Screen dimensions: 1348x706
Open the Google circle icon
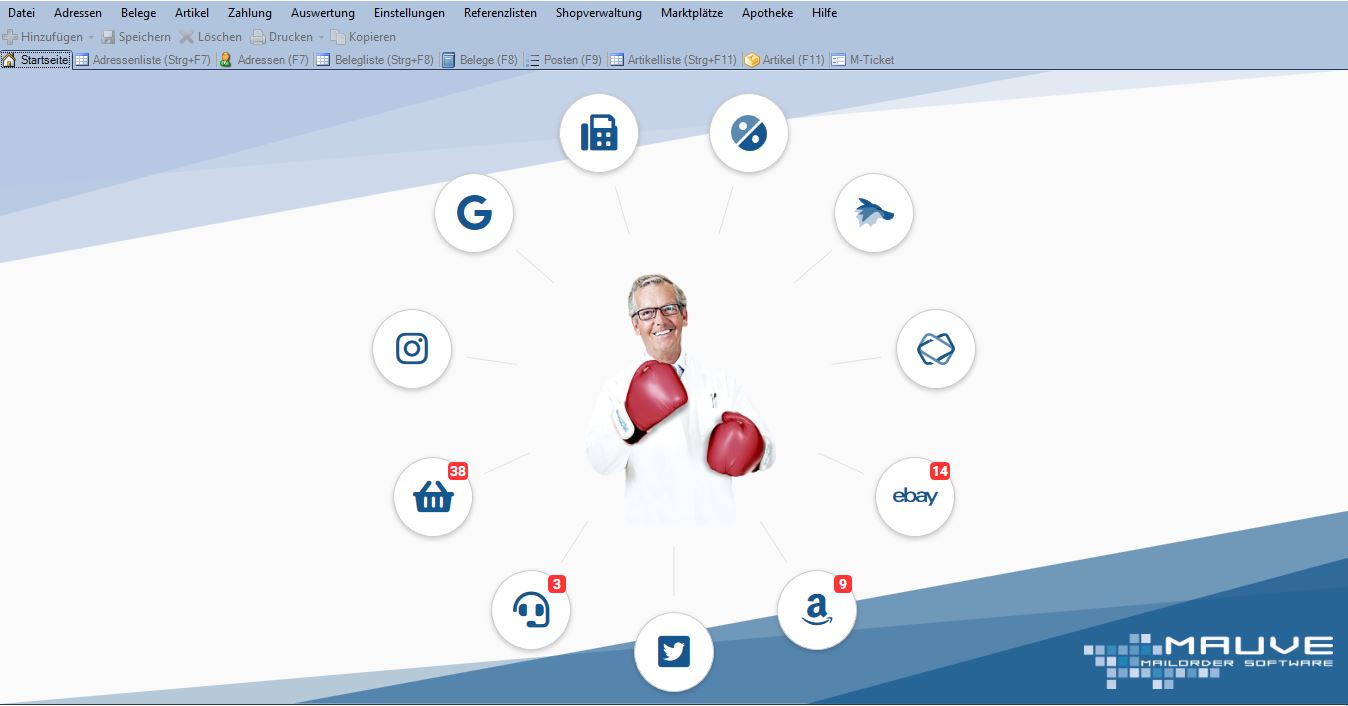(x=474, y=213)
